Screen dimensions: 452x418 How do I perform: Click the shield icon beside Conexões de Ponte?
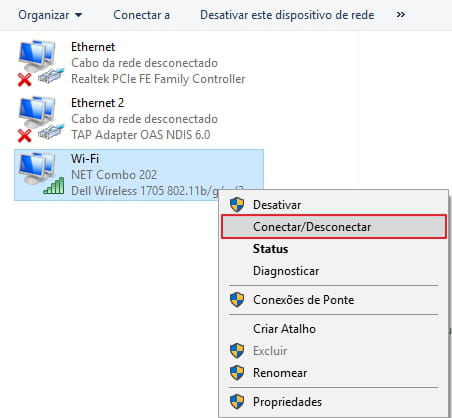237,299
